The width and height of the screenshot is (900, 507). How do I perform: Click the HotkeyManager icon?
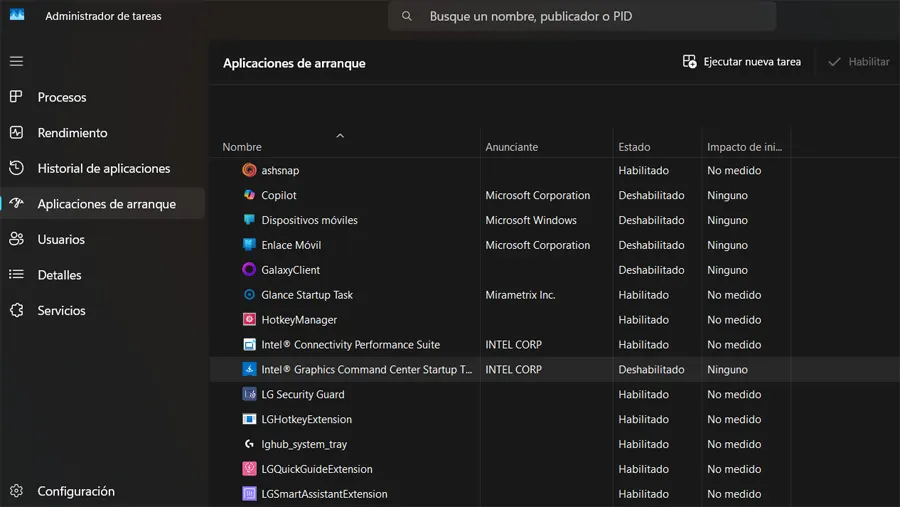(249, 319)
